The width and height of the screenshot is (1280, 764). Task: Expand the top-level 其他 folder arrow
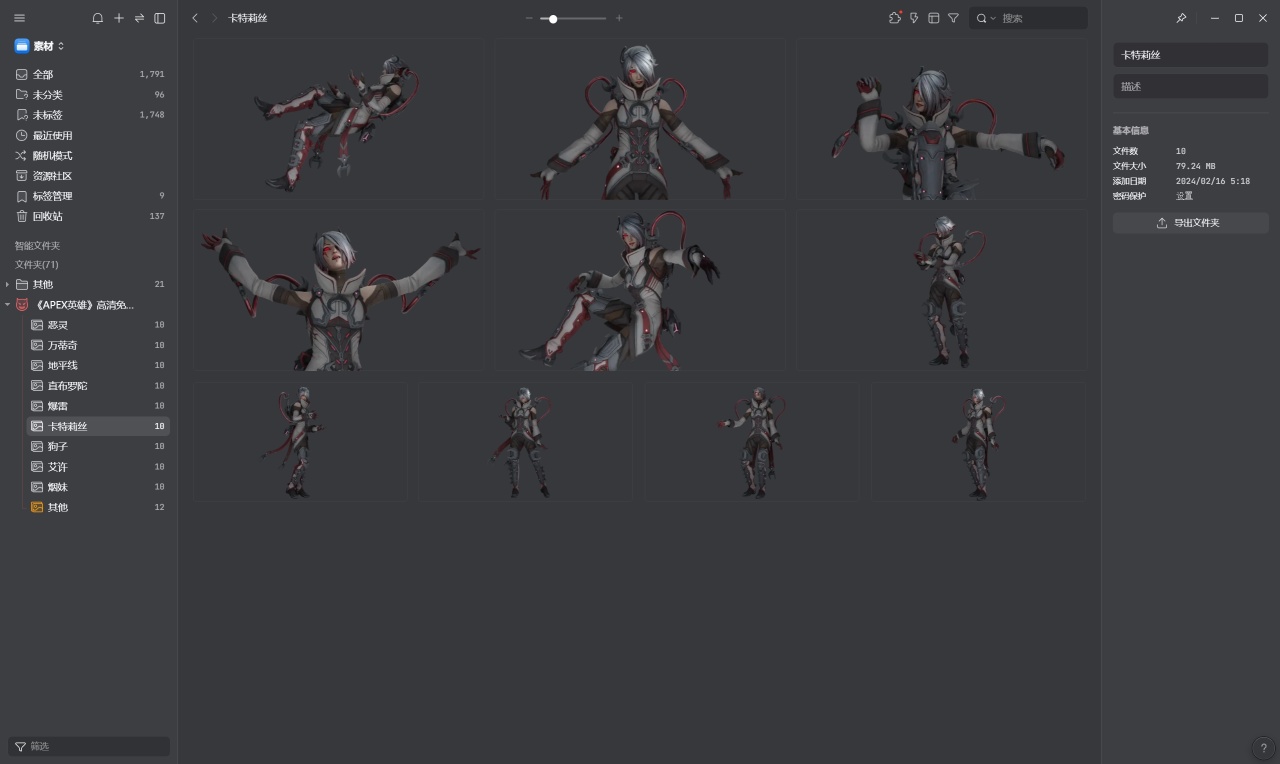pyautogui.click(x=7, y=285)
